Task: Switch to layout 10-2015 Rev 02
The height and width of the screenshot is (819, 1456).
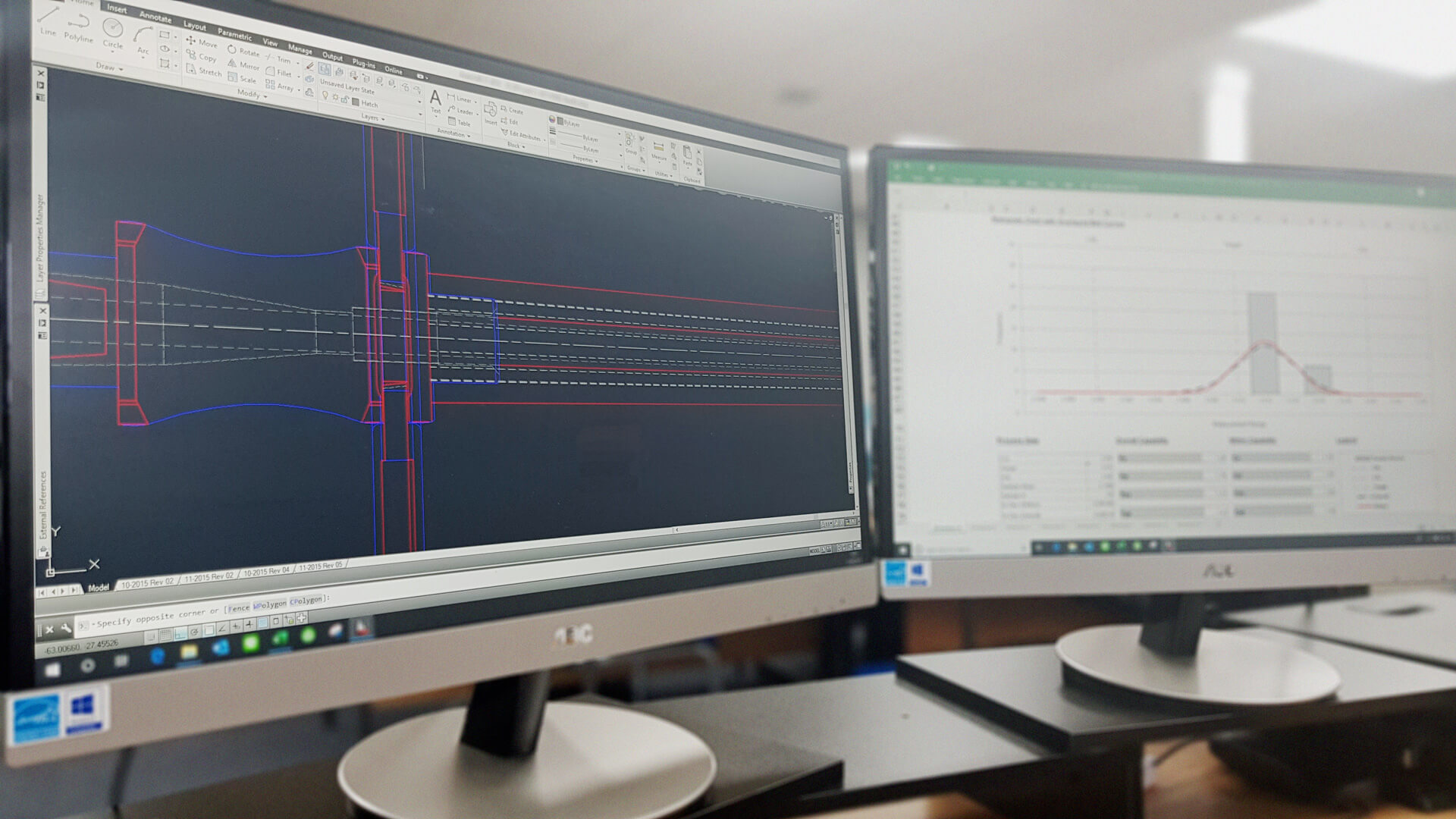Action: pyautogui.click(x=148, y=583)
